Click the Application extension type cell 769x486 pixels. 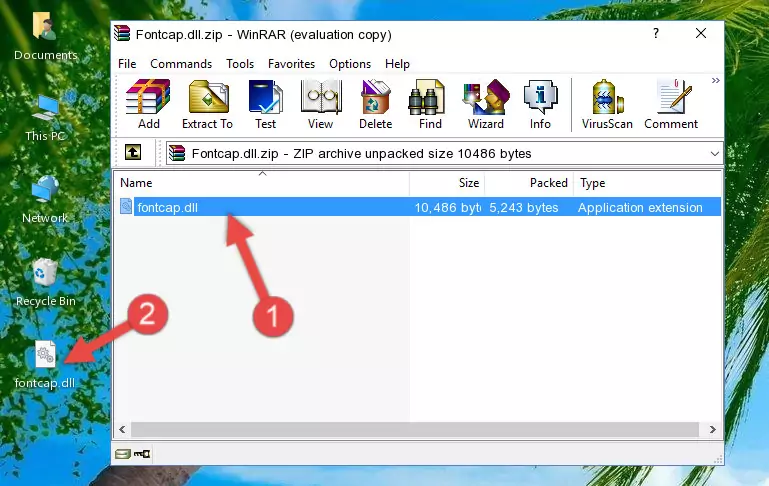tap(640, 207)
